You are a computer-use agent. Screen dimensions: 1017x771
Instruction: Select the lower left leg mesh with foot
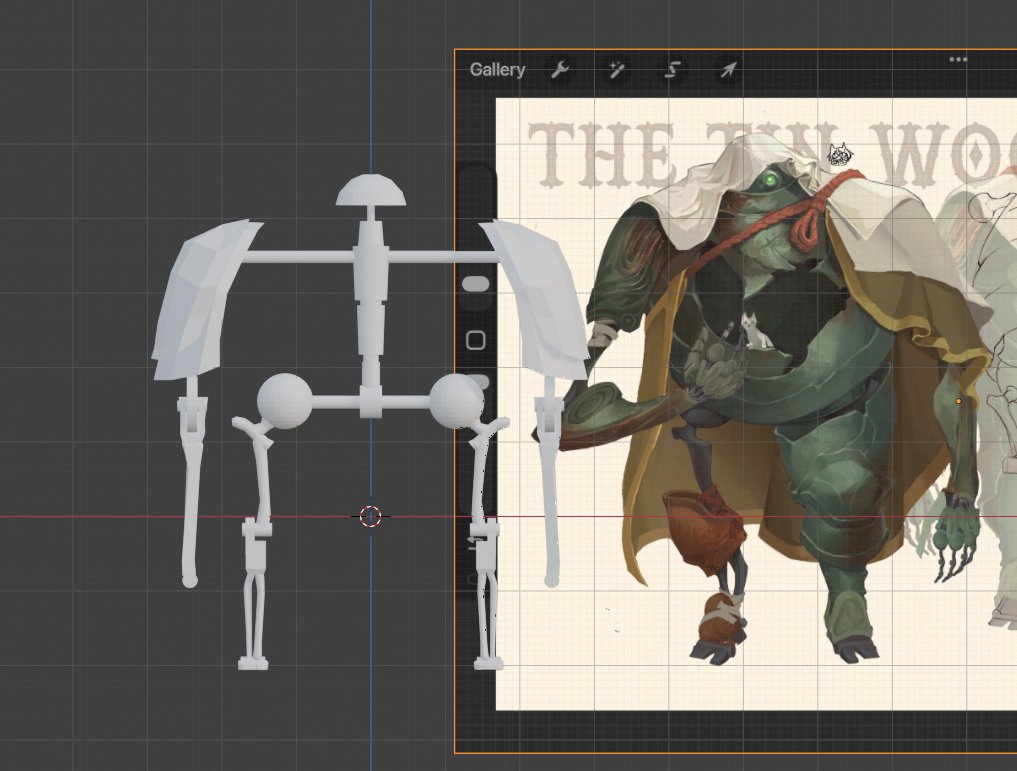click(254, 593)
